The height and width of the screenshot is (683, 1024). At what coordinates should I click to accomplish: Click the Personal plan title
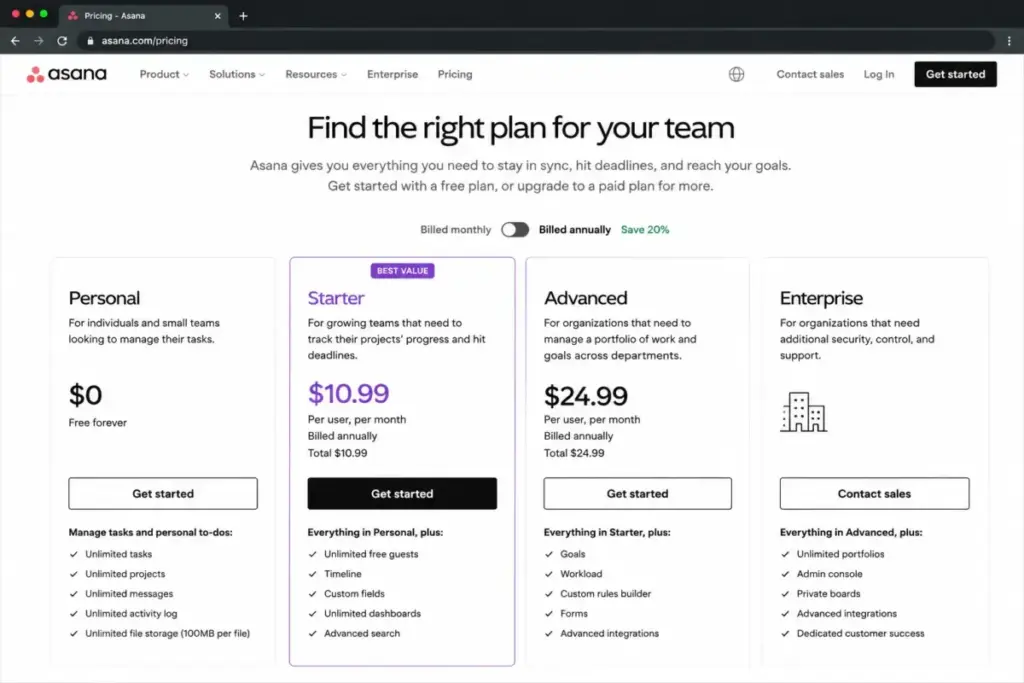click(x=104, y=298)
